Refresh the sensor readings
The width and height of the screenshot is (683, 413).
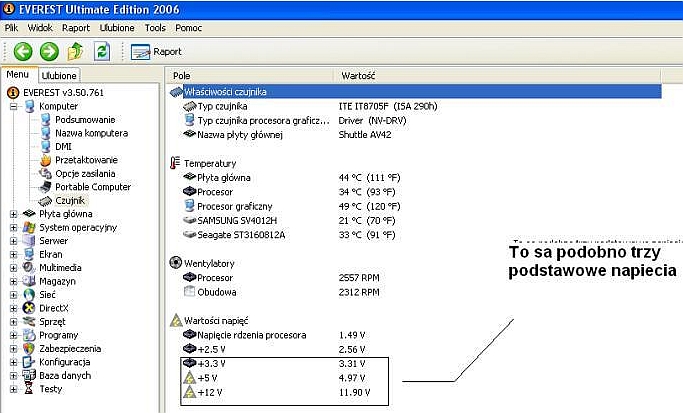click(x=102, y=51)
